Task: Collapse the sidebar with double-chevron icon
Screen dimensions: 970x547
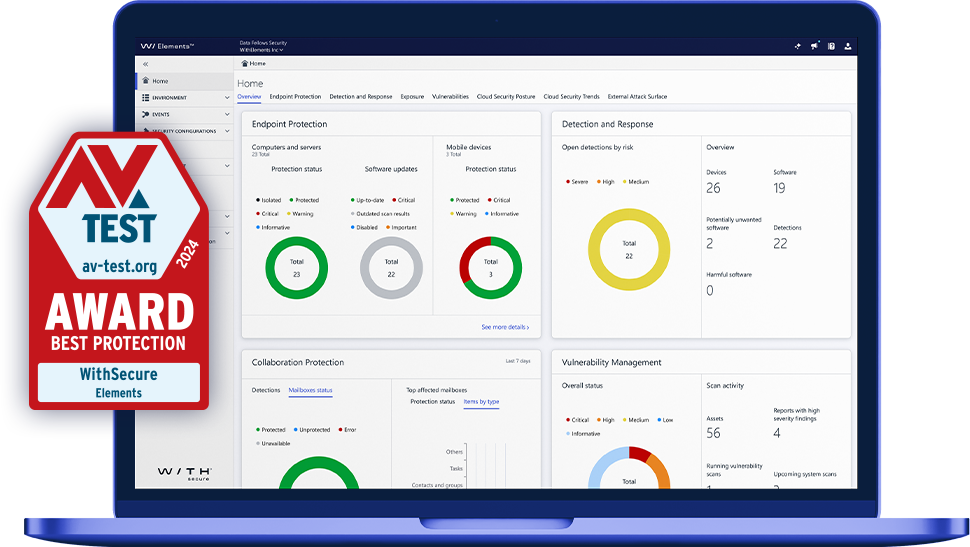Action: coord(145,64)
